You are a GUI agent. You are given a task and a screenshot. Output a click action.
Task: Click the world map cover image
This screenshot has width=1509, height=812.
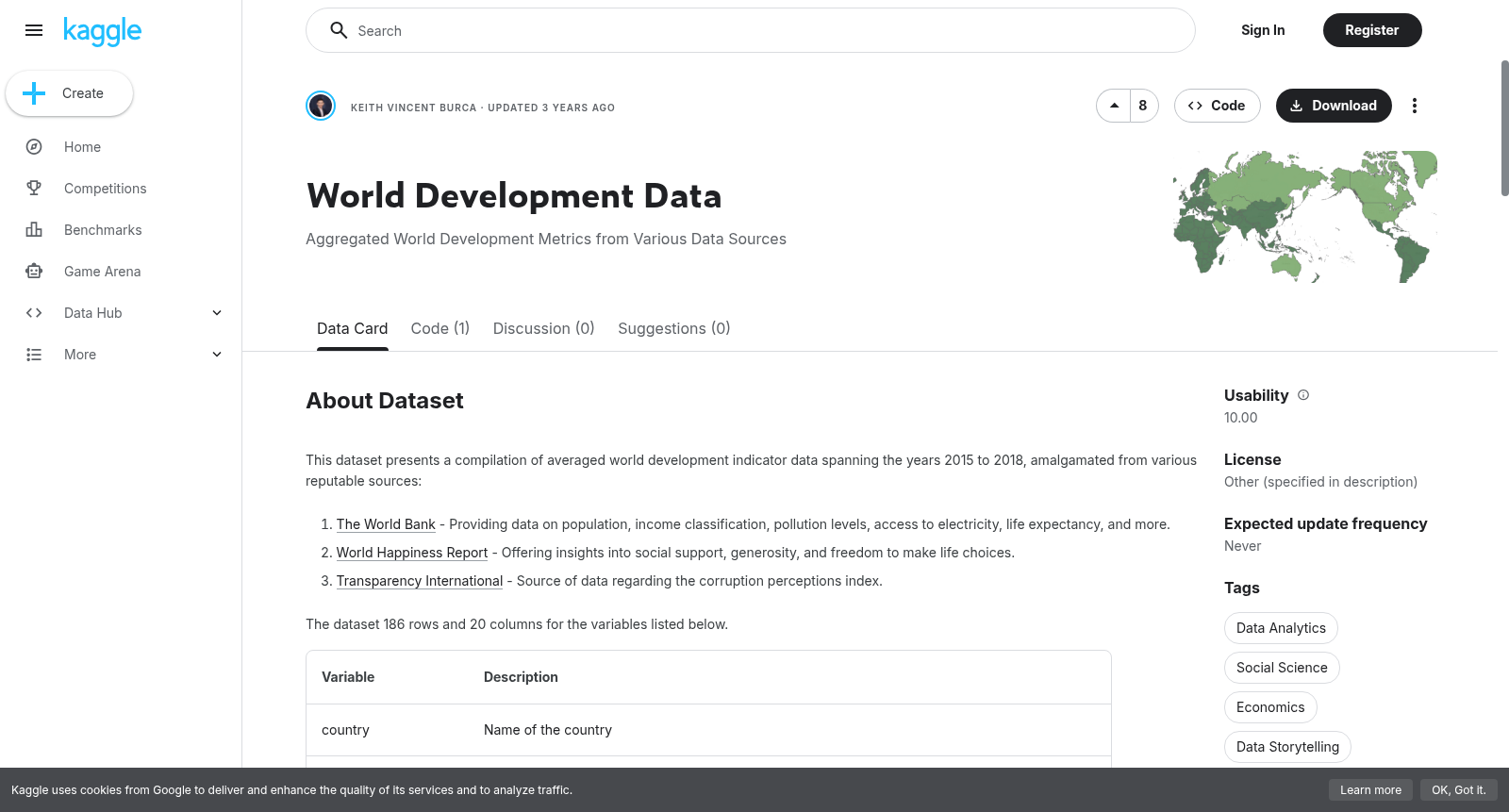pos(1305,217)
